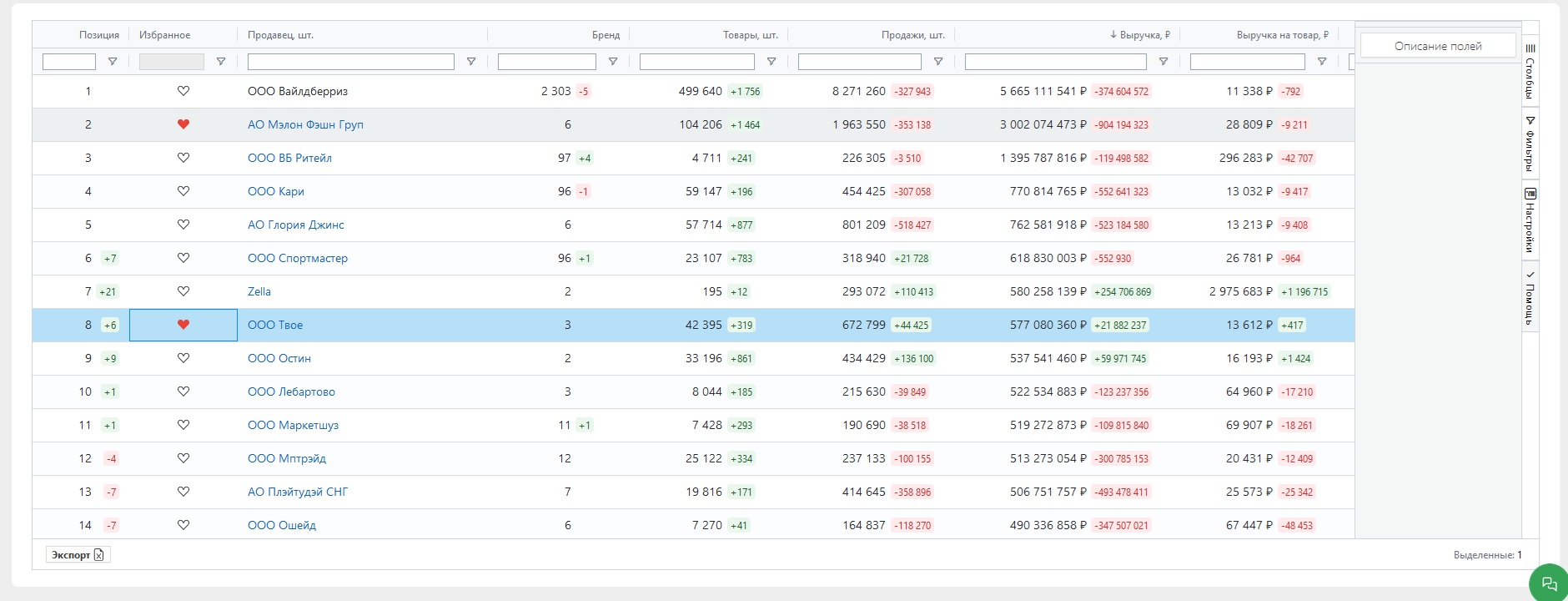Toggle favorite heart for ООО Спортмастер
Image resolution: width=1568 pixels, height=601 pixels.
click(183, 258)
